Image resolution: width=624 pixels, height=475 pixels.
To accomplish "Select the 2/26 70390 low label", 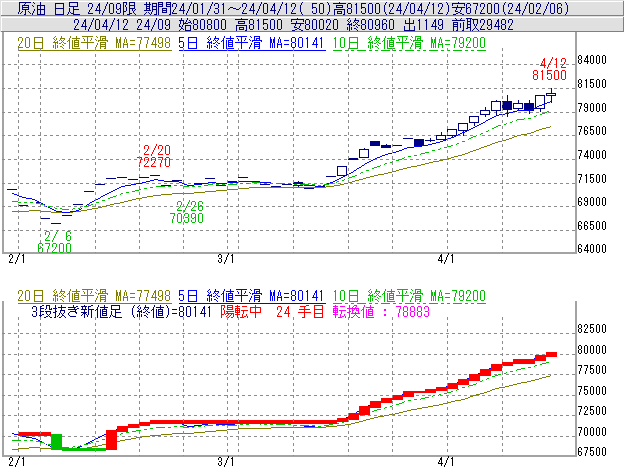I will point(187,212).
